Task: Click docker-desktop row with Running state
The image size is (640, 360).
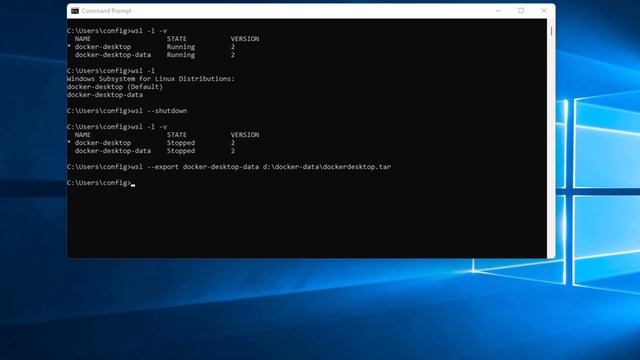Action: tap(151, 47)
